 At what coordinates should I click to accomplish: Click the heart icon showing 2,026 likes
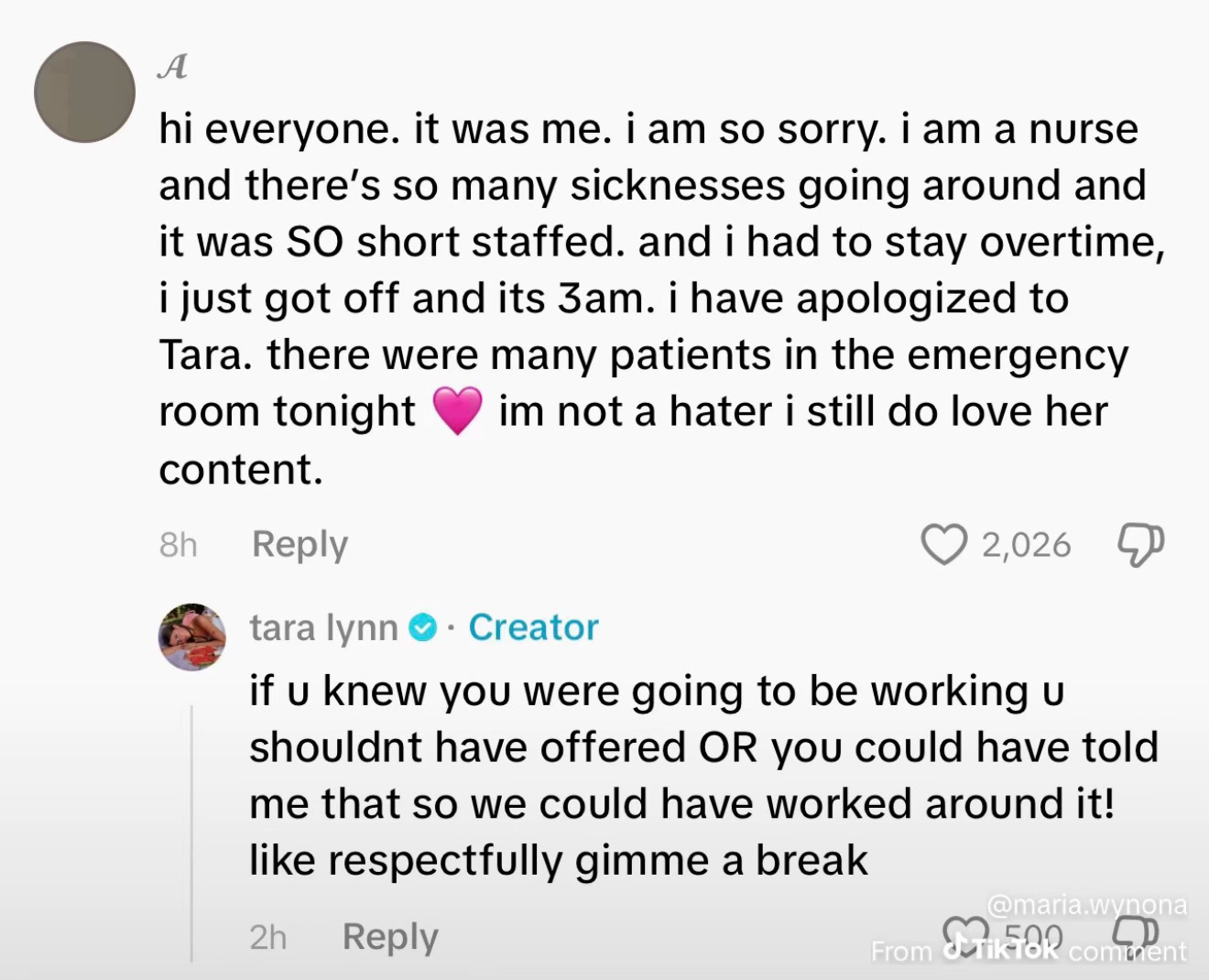tap(943, 544)
